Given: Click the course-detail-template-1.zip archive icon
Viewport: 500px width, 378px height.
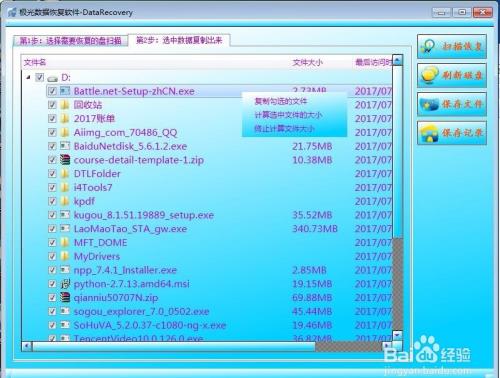Looking at the screenshot, I should coord(65,160).
